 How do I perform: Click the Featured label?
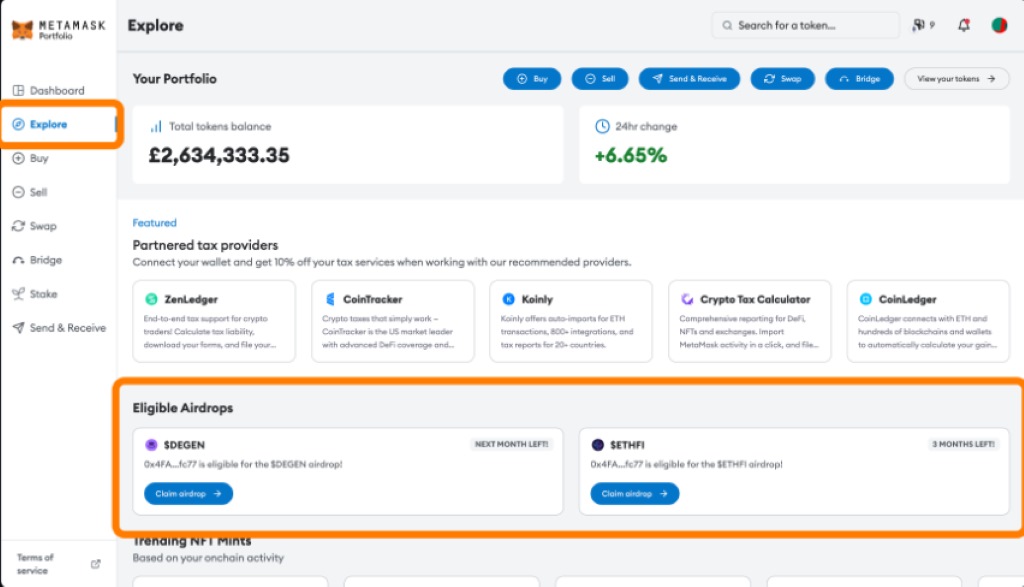(x=155, y=223)
